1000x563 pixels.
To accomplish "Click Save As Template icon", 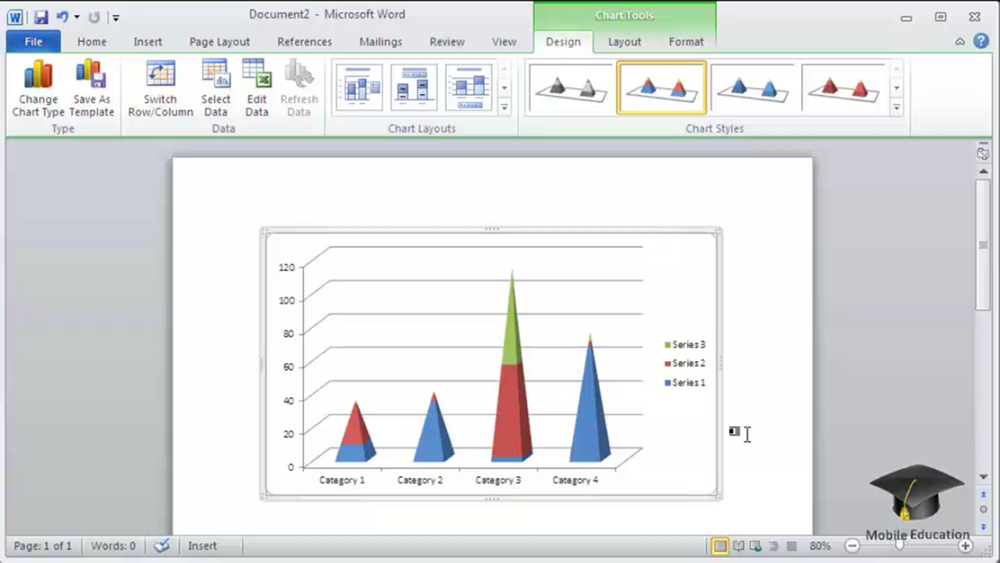I will [91, 88].
